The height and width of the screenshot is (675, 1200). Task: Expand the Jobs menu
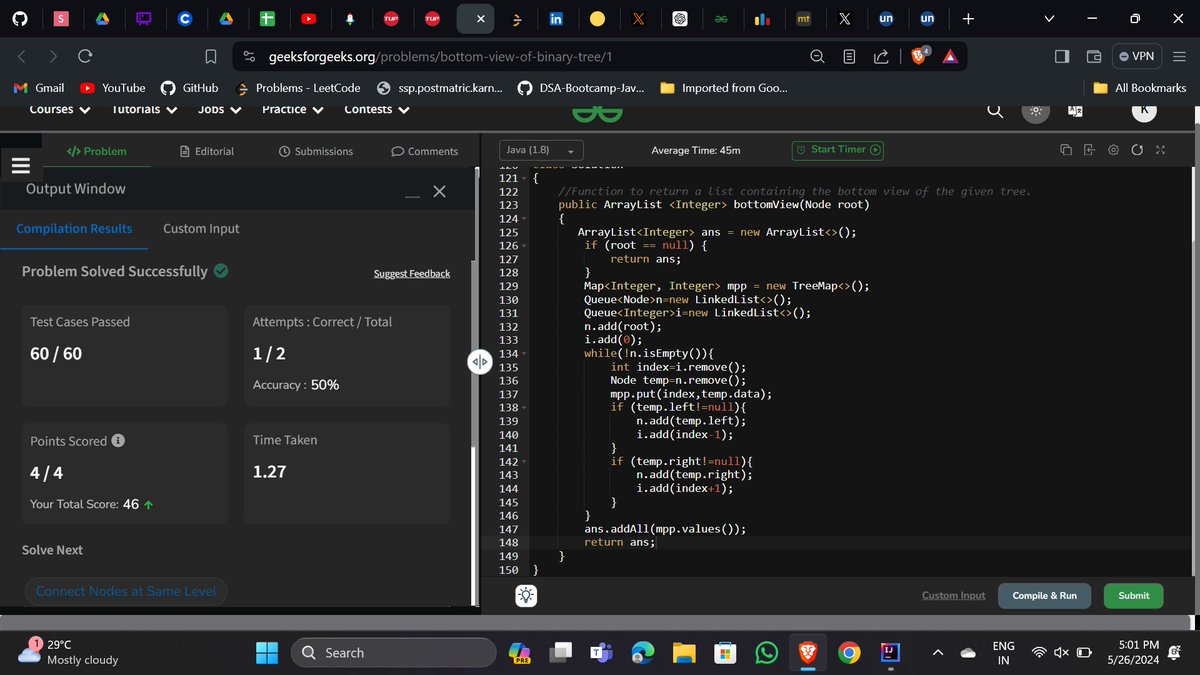click(219, 109)
